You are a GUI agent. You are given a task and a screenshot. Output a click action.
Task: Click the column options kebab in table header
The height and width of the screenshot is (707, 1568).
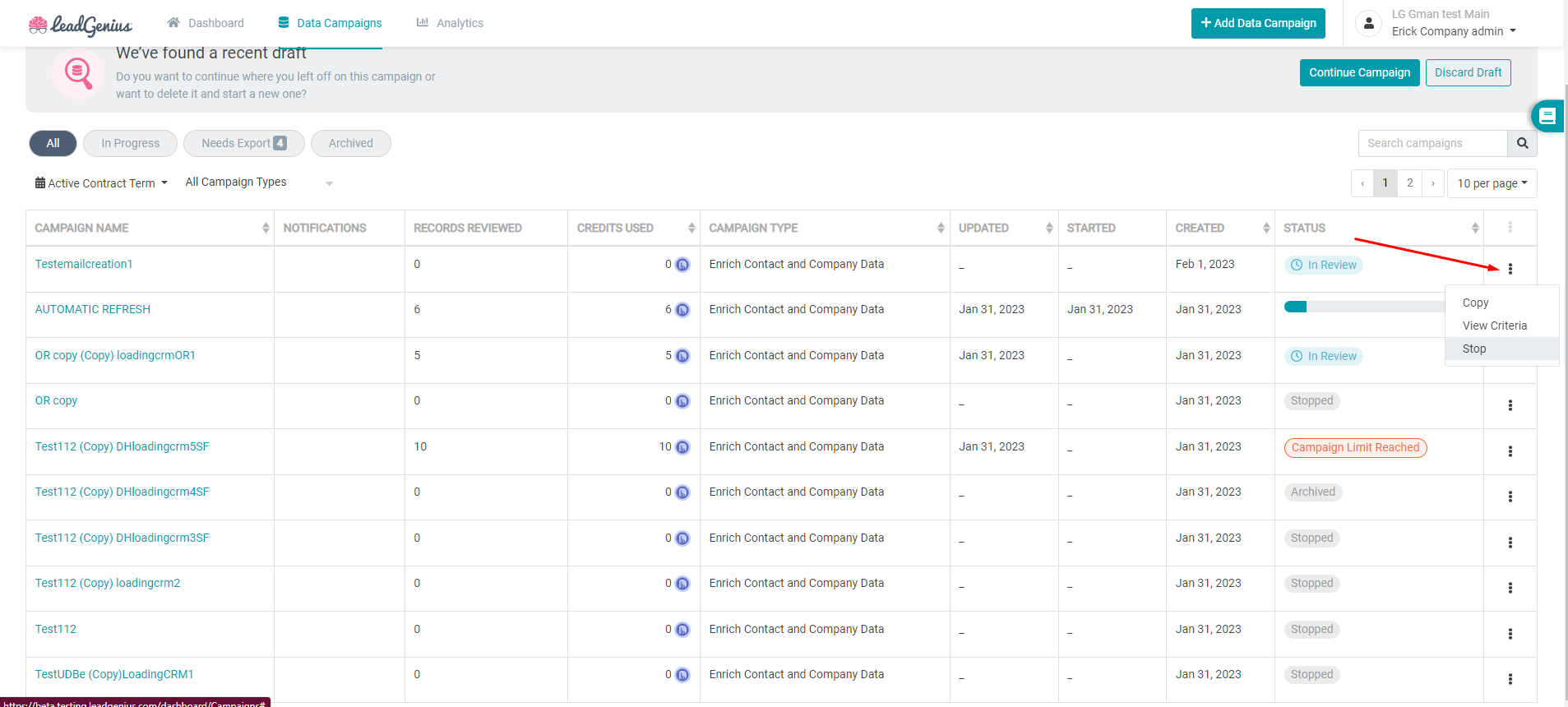(1510, 227)
